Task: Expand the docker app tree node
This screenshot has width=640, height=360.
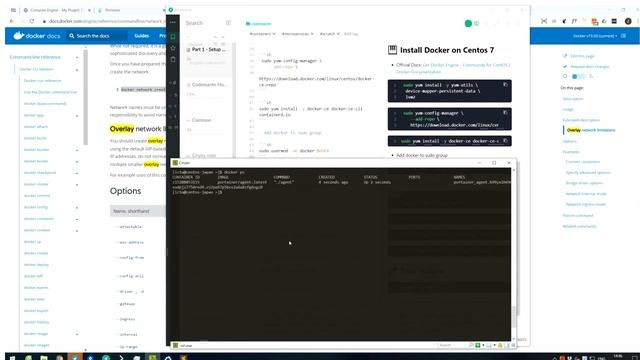Action: [77, 116]
